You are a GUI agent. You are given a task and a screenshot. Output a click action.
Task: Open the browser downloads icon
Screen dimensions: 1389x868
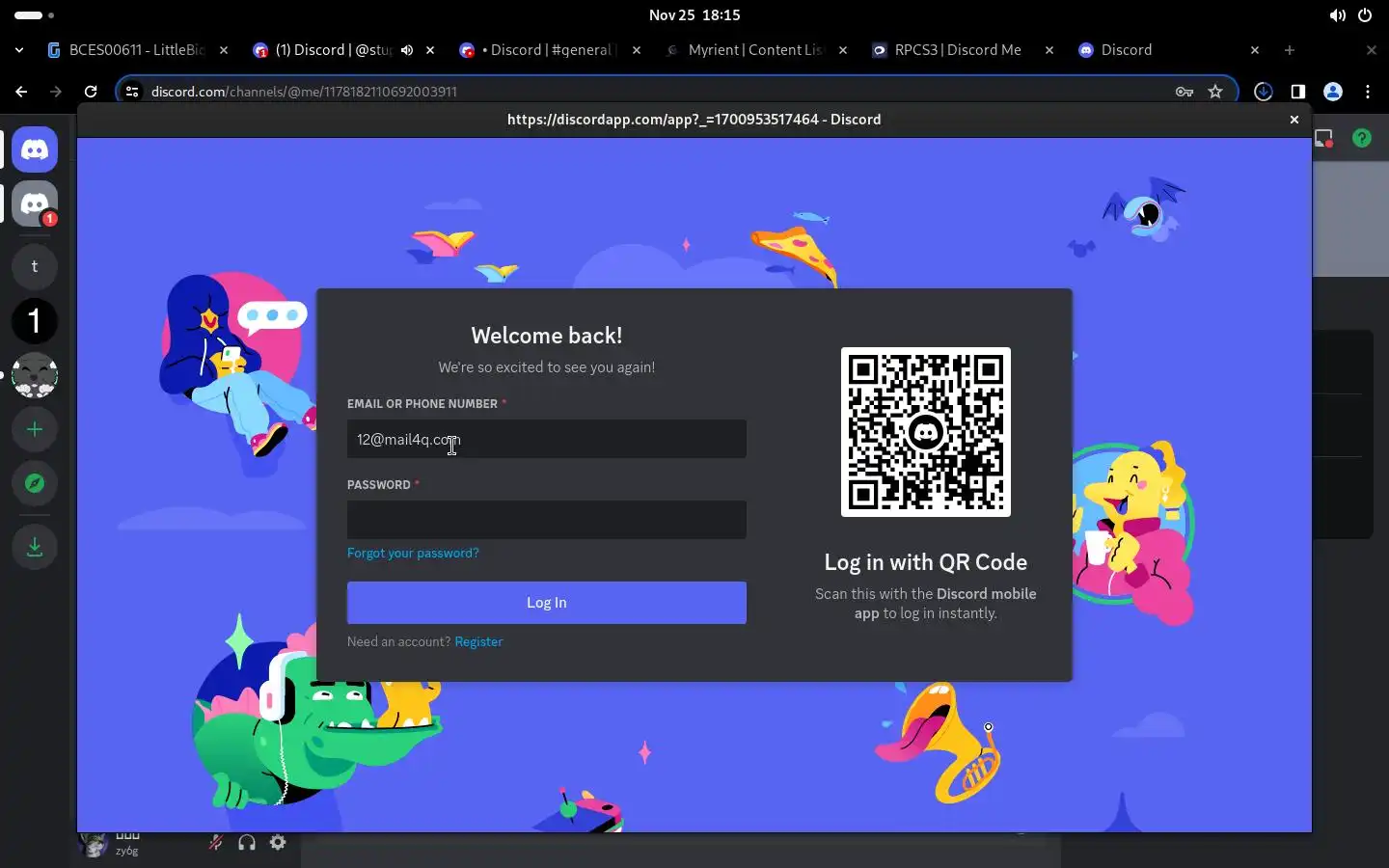click(x=1264, y=92)
